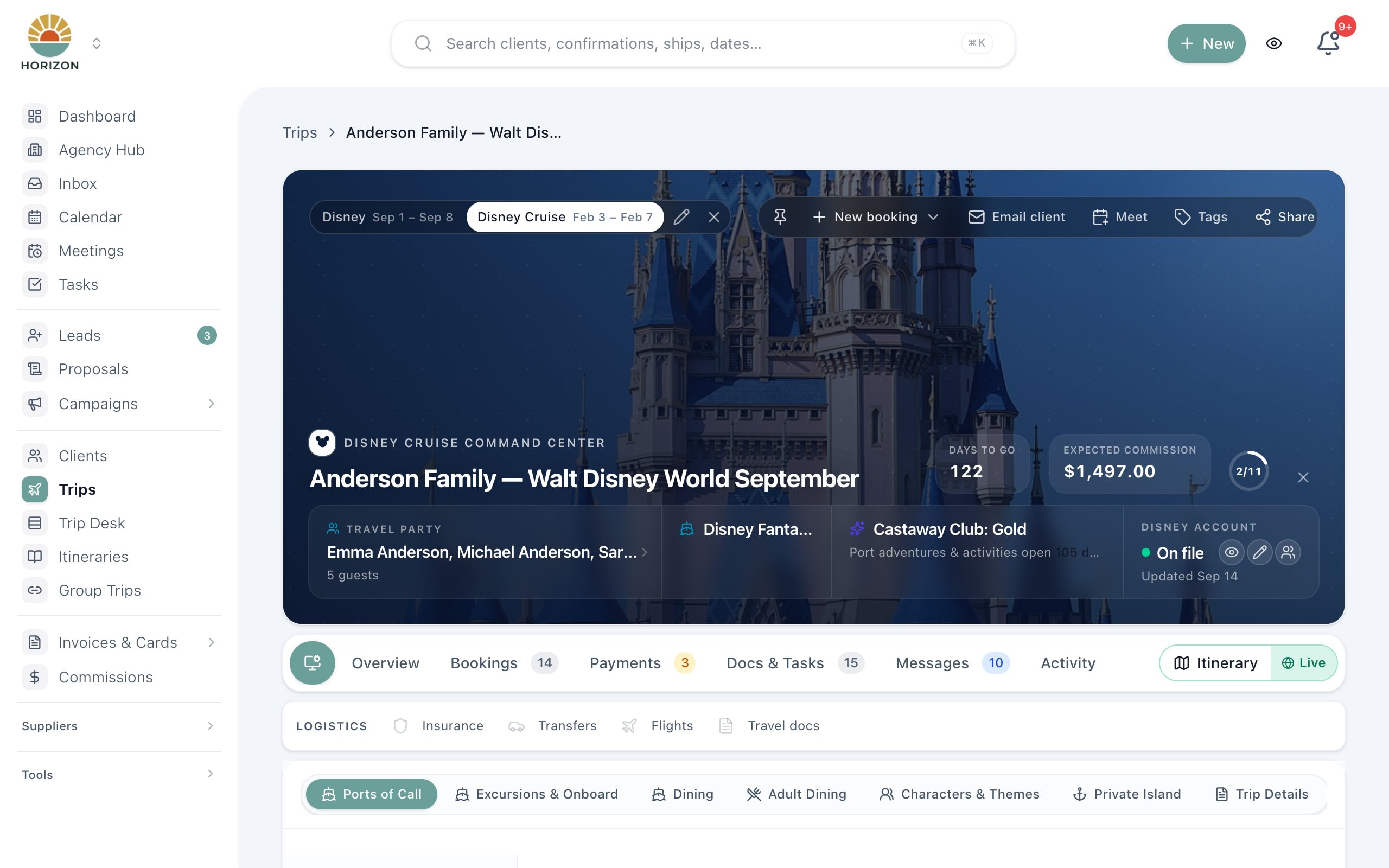Open Disney account guests icon
The height and width of the screenshot is (868, 1389).
(1288, 552)
